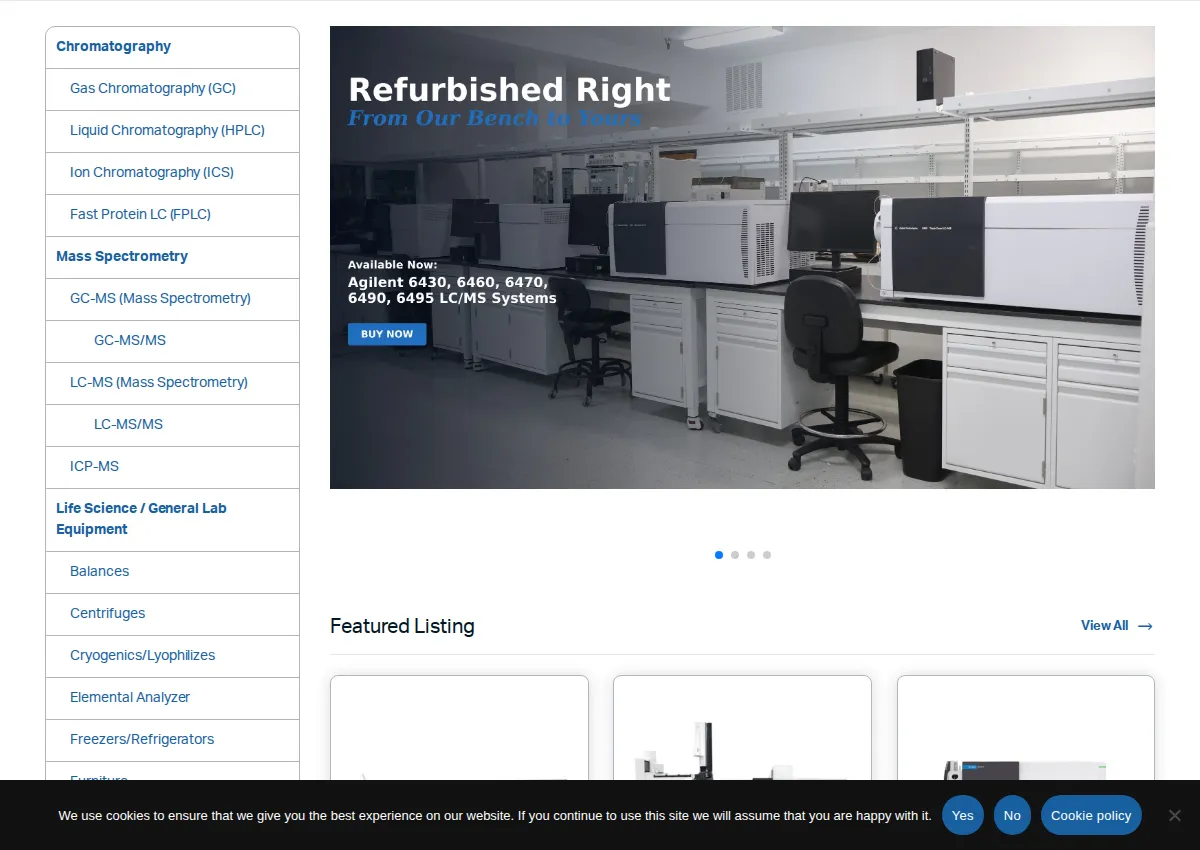This screenshot has width=1200, height=850.
Task: Open Cryogenics/Lyophilizes category
Action: [x=142, y=656]
